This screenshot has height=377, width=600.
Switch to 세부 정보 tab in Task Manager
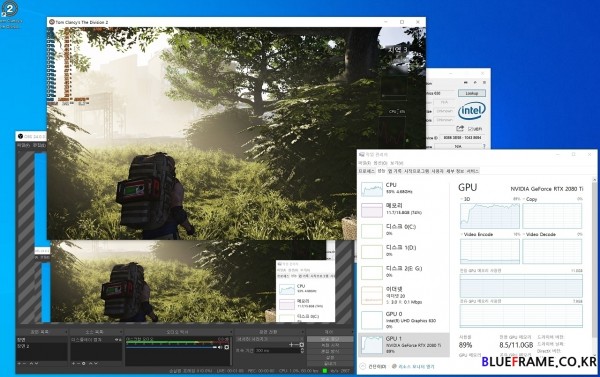455,171
